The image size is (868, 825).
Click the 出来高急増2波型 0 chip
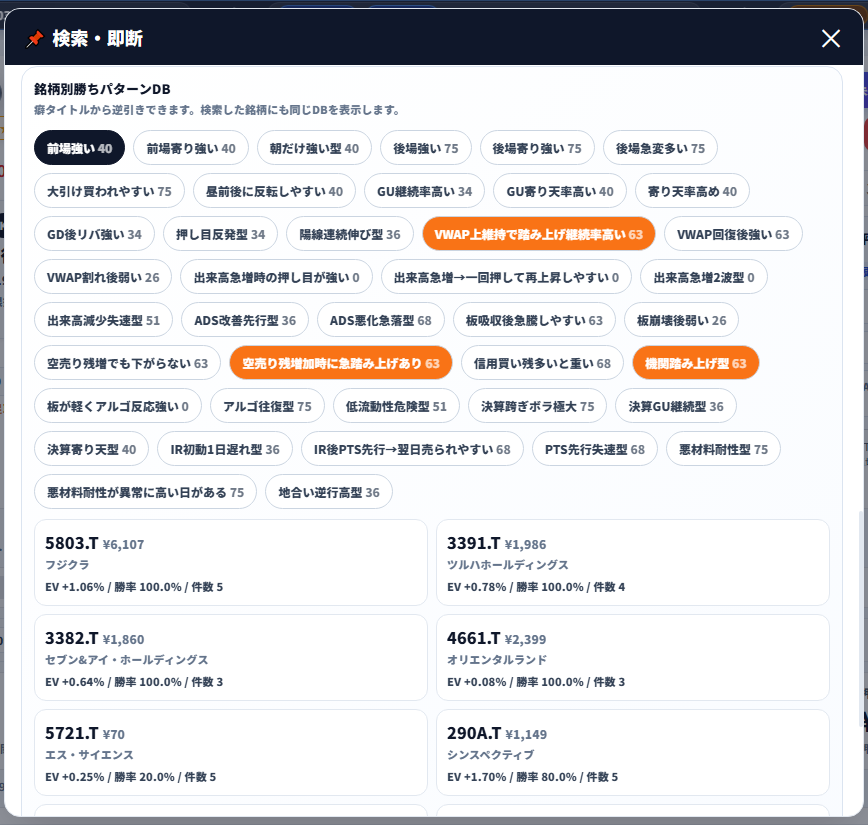[x=704, y=277]
